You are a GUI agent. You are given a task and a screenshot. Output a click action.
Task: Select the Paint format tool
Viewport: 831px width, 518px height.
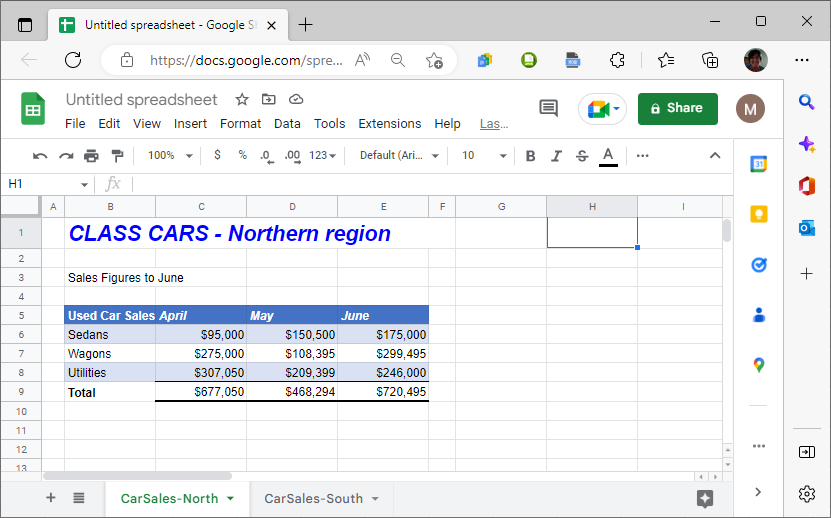pyautogui.click(x=118, y=156)
